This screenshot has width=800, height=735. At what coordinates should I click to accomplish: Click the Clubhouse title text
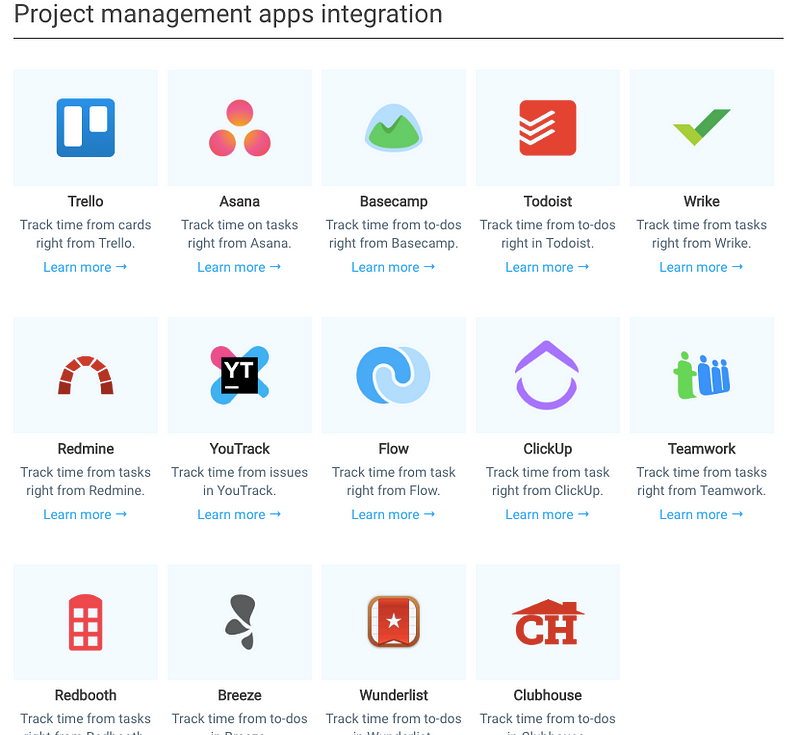click(x=547, y=695)
